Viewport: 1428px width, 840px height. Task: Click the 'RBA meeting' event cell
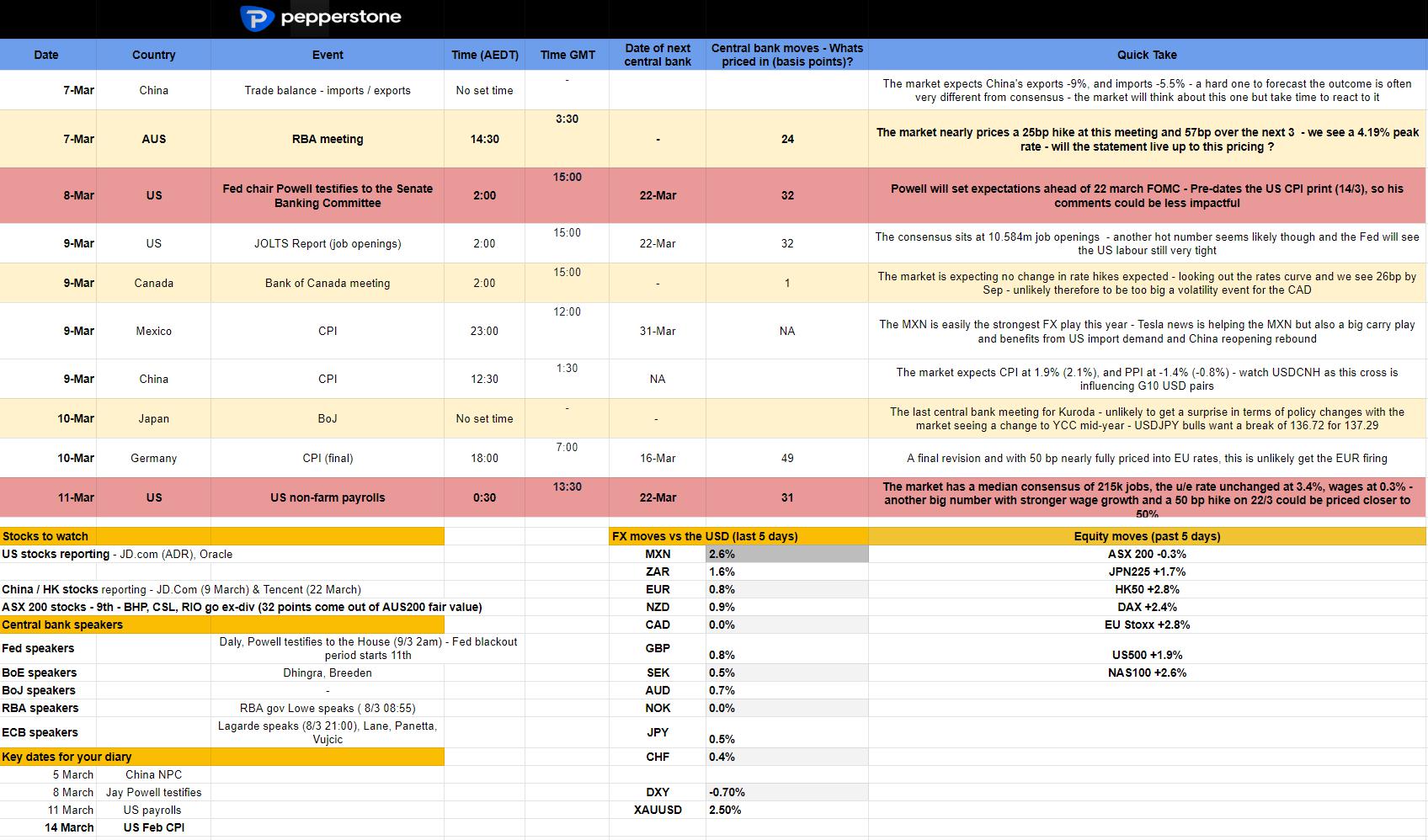(328, 139)
